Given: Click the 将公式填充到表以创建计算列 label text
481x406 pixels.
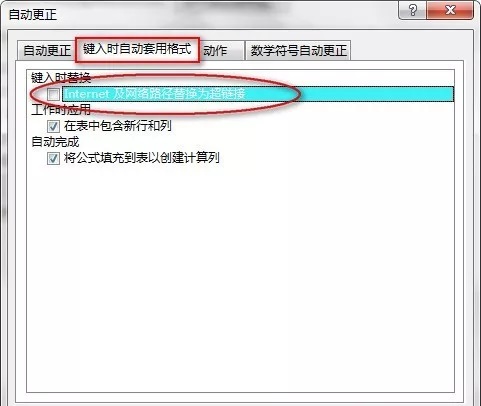Looking at the screenshot, I should point(142,158).
